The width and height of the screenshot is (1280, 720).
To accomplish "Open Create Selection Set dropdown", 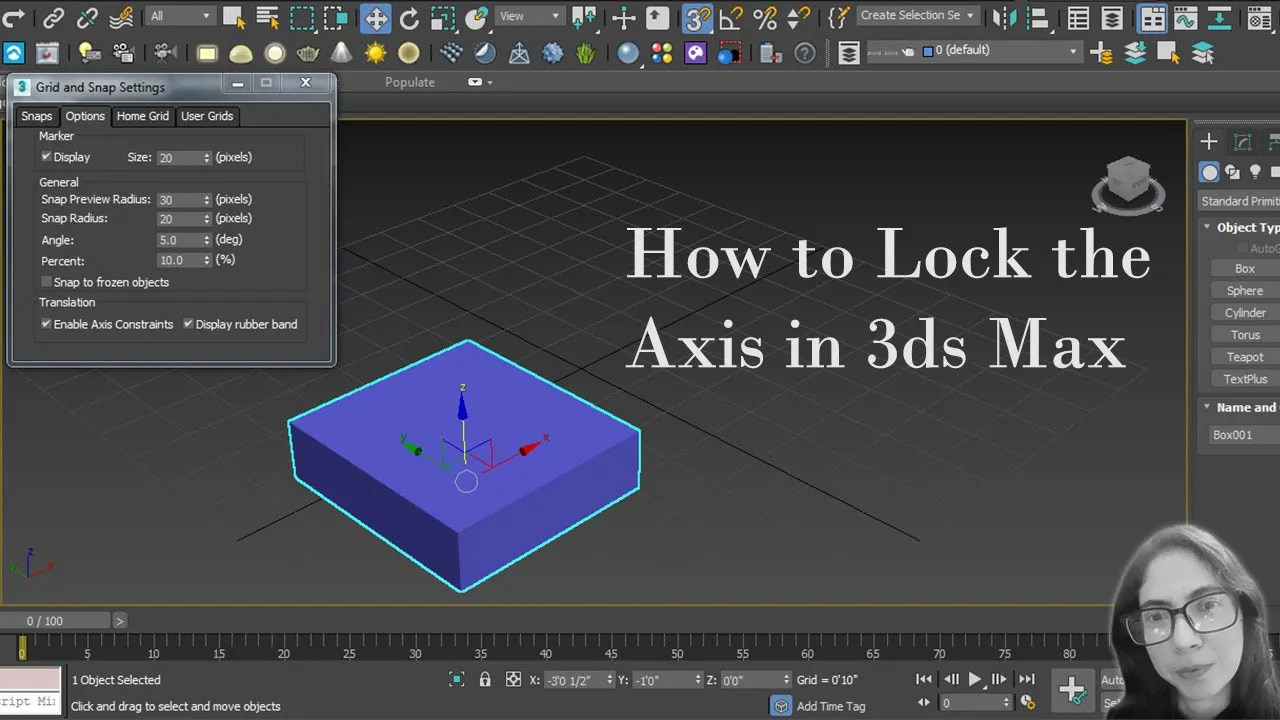I will click(917, 15).
